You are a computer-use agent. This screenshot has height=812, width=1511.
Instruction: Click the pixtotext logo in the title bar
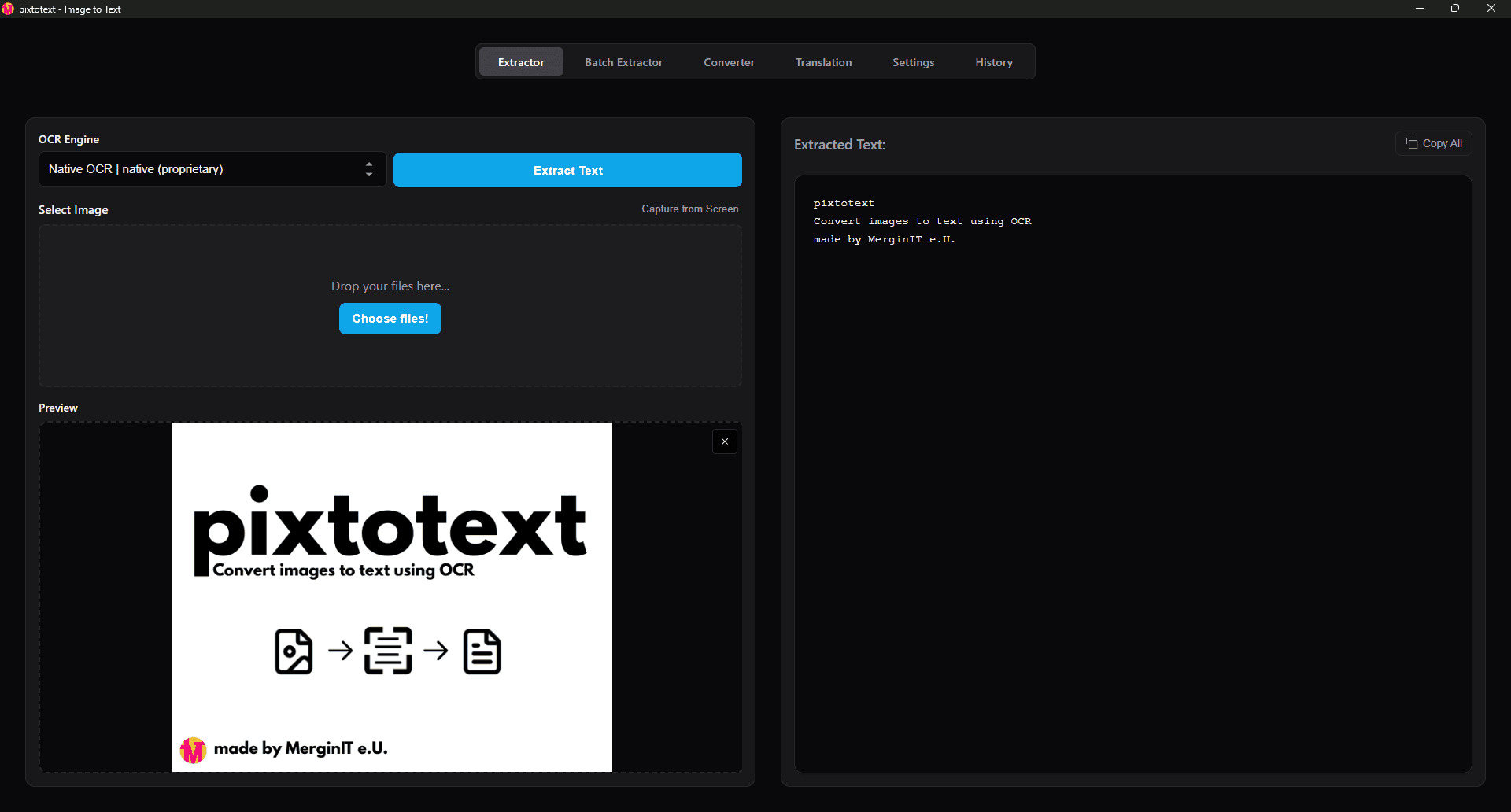tap(9, 9)
